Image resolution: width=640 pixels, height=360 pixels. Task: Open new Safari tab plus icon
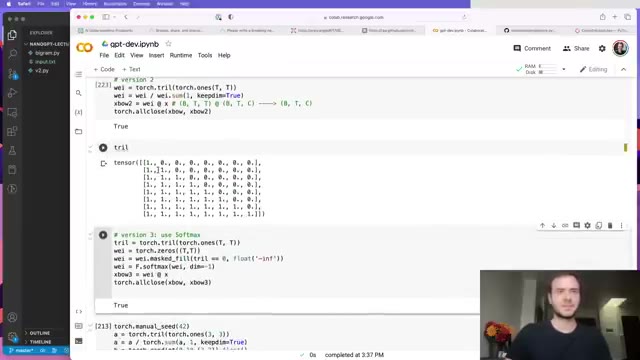[x=615, y=17]
